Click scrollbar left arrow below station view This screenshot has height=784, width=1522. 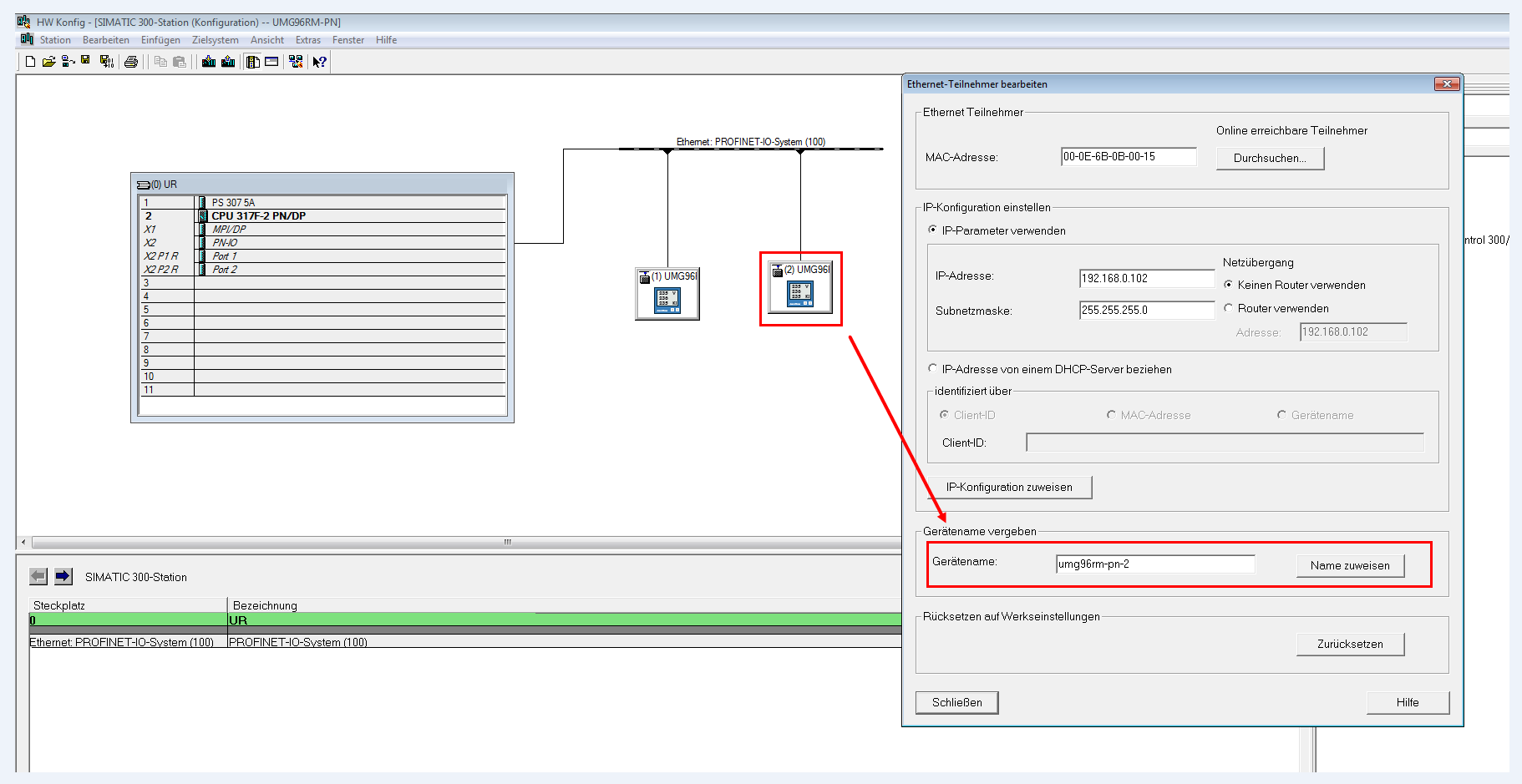click(23, 542)
